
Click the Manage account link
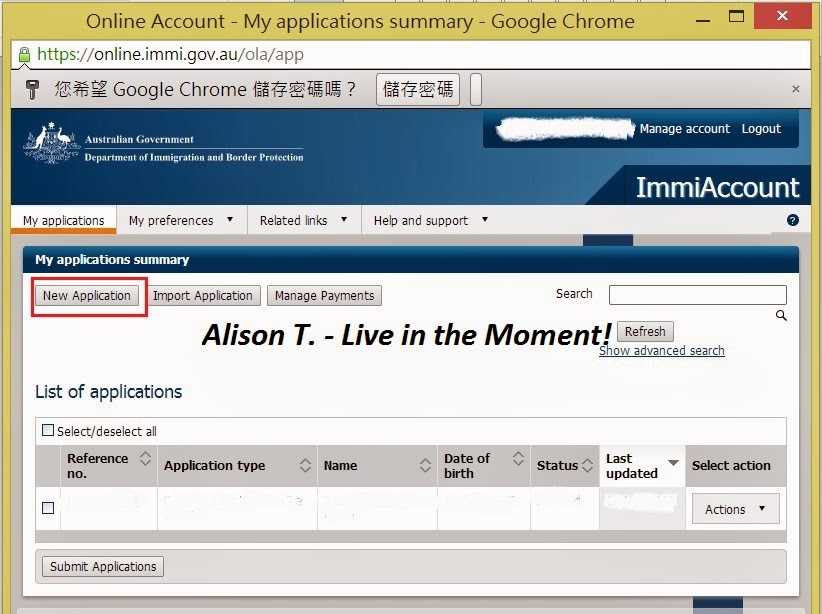685,128
